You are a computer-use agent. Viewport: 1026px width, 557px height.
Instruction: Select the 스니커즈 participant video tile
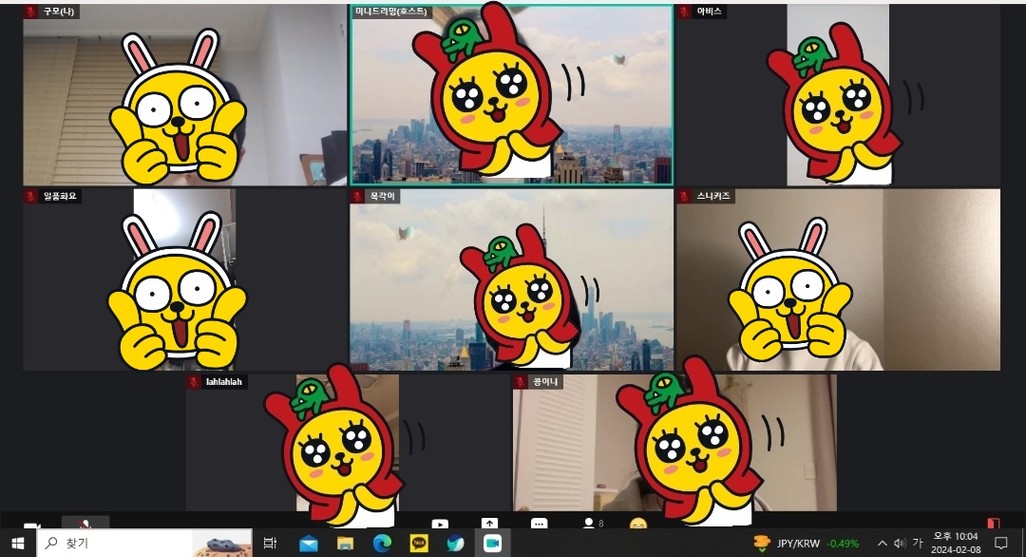pyautogui.click(x=838, y=279)
